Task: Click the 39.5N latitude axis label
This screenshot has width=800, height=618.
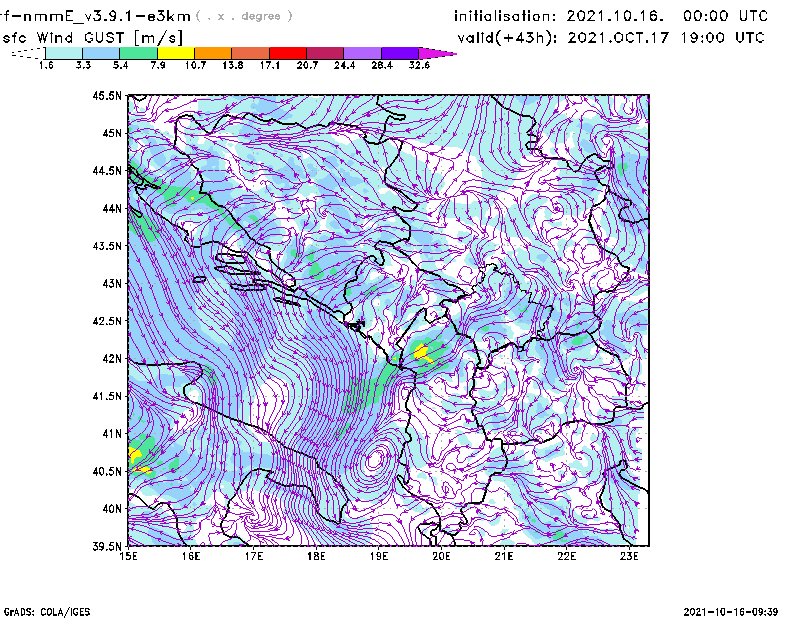Action: (x=107, y=546)
